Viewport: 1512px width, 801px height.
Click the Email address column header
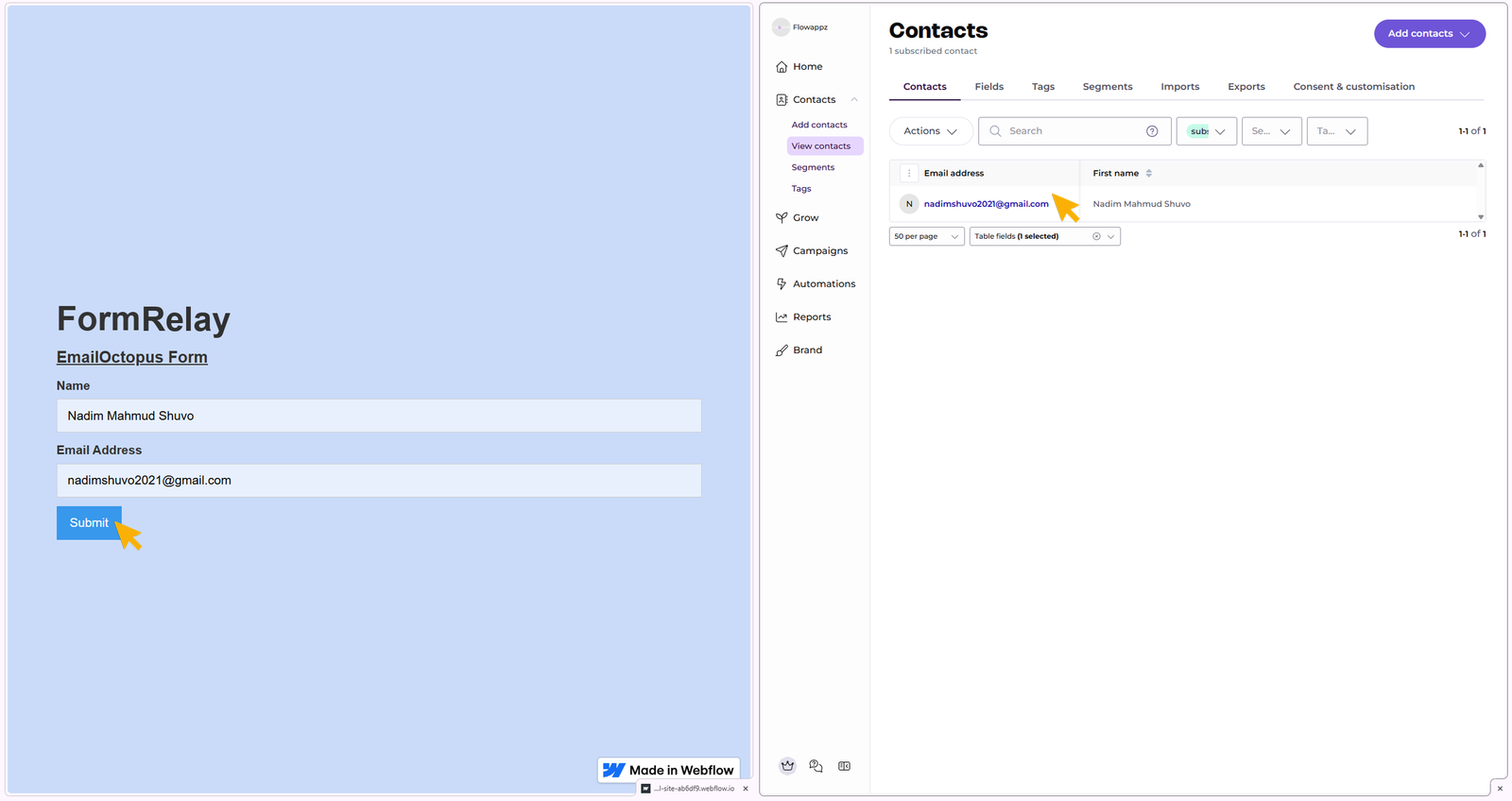[954, 174]
